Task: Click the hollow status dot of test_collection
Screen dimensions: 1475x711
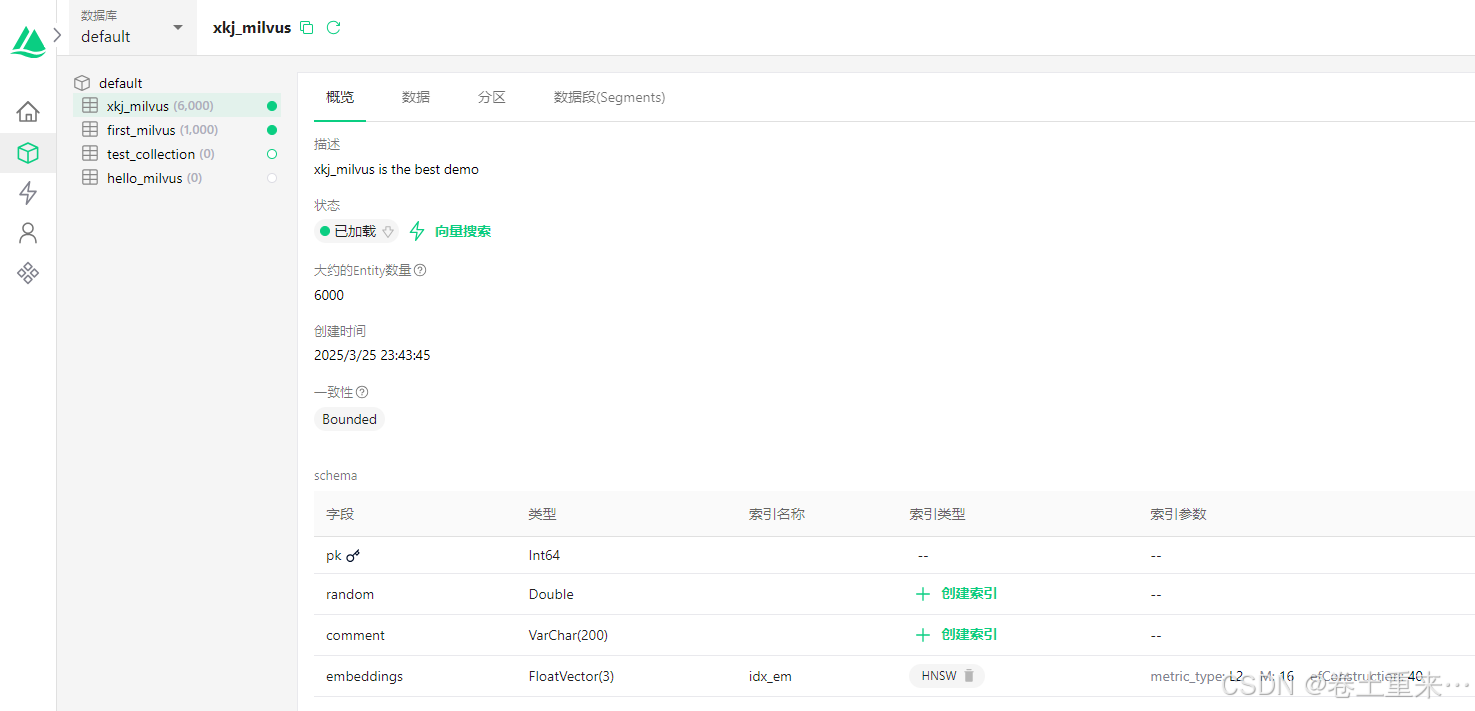Action: pyautogui.click(x=272, y=154)
